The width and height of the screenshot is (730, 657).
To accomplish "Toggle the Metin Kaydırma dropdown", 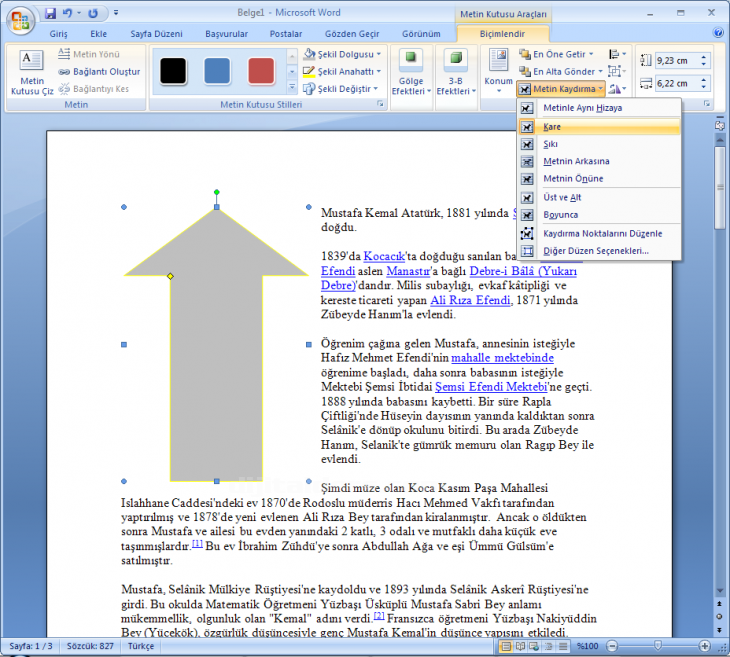I will [561, 88].
